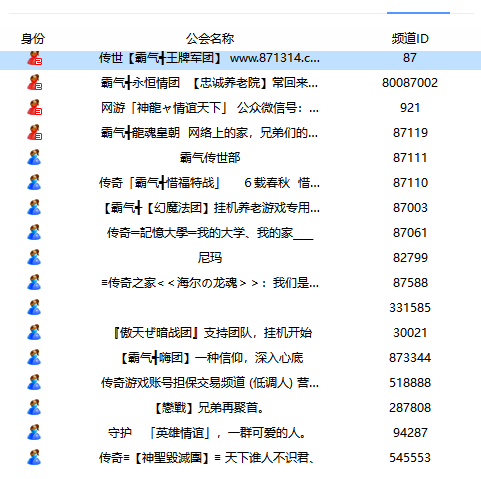Screen dimensions: 481x479
Task: Select guild 傲天ぜ暗战团 挂机开始 row
Action: coord(240,333)
